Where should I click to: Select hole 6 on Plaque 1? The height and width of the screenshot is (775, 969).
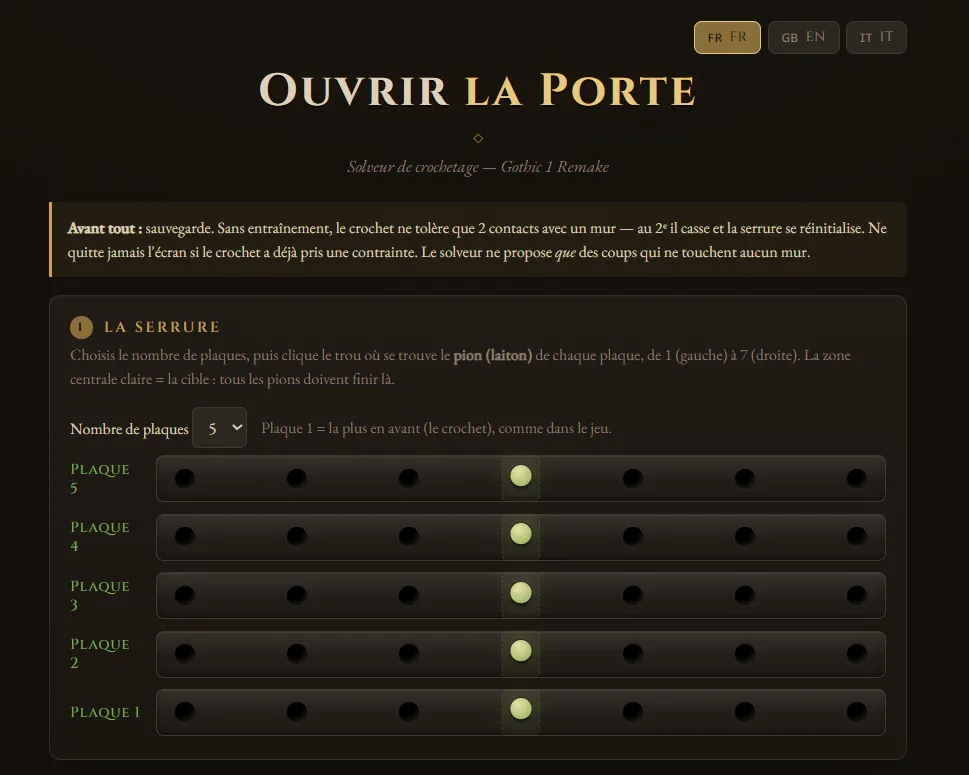click(745, 711)
